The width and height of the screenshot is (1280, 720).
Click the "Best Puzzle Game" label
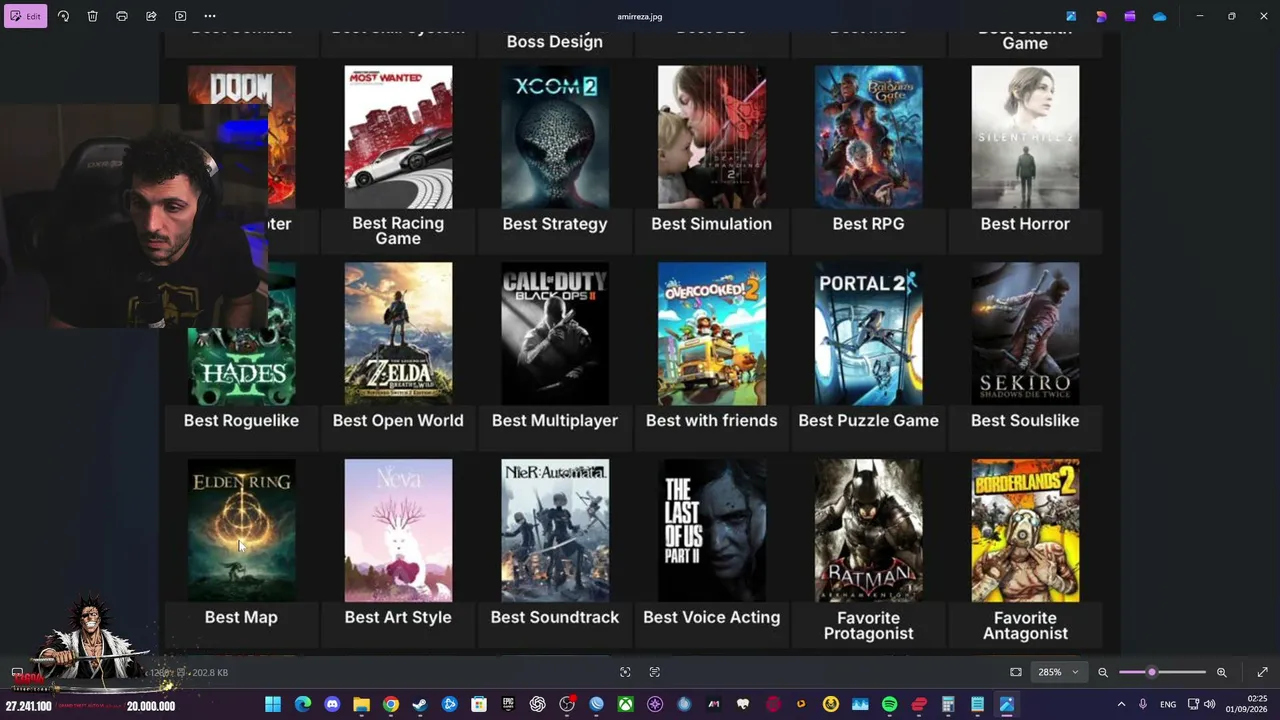(x=868, y=420)
